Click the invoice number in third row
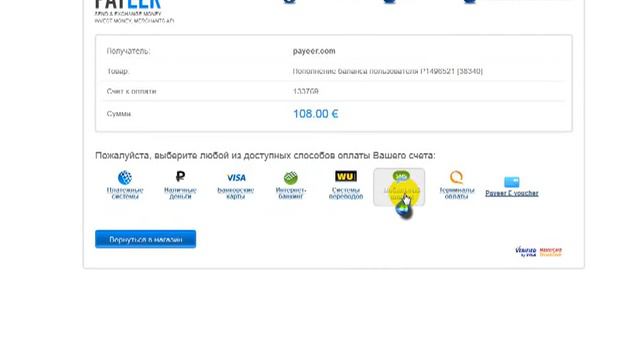The width and height of the screenshot is (640, 360). 305,91
